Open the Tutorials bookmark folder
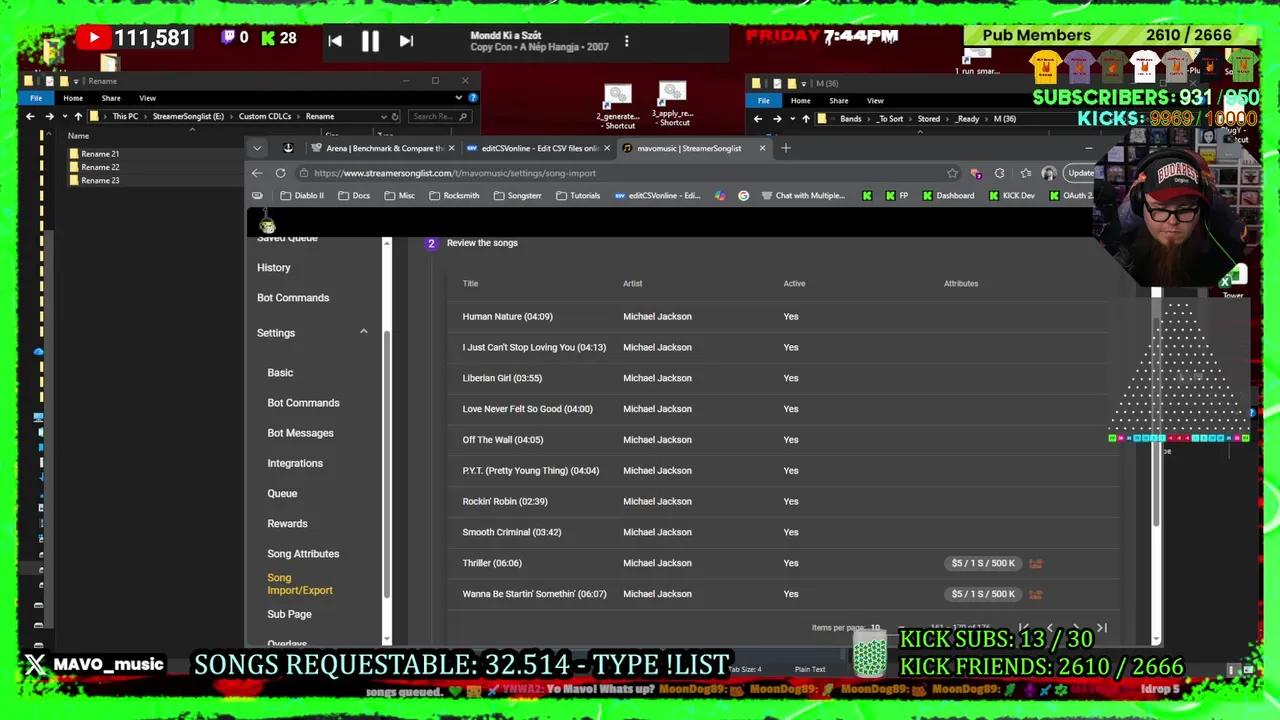The image size is (1280, 720). [578, 196]
